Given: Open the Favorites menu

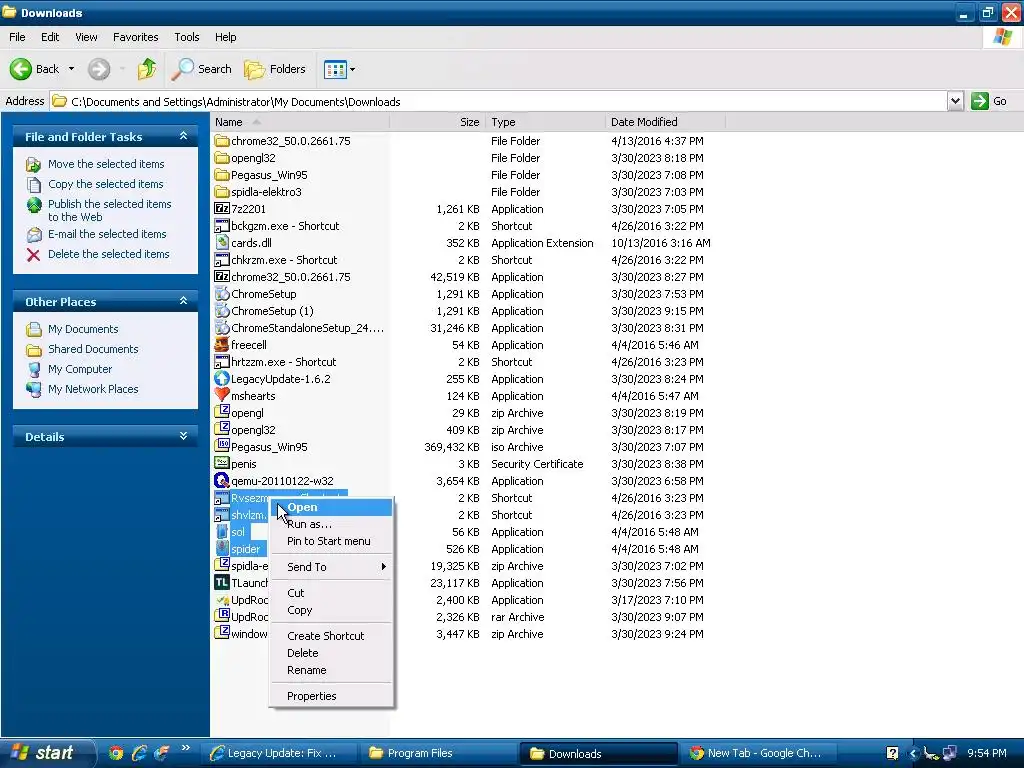Looking at the screenshot, I should point(135,37).
